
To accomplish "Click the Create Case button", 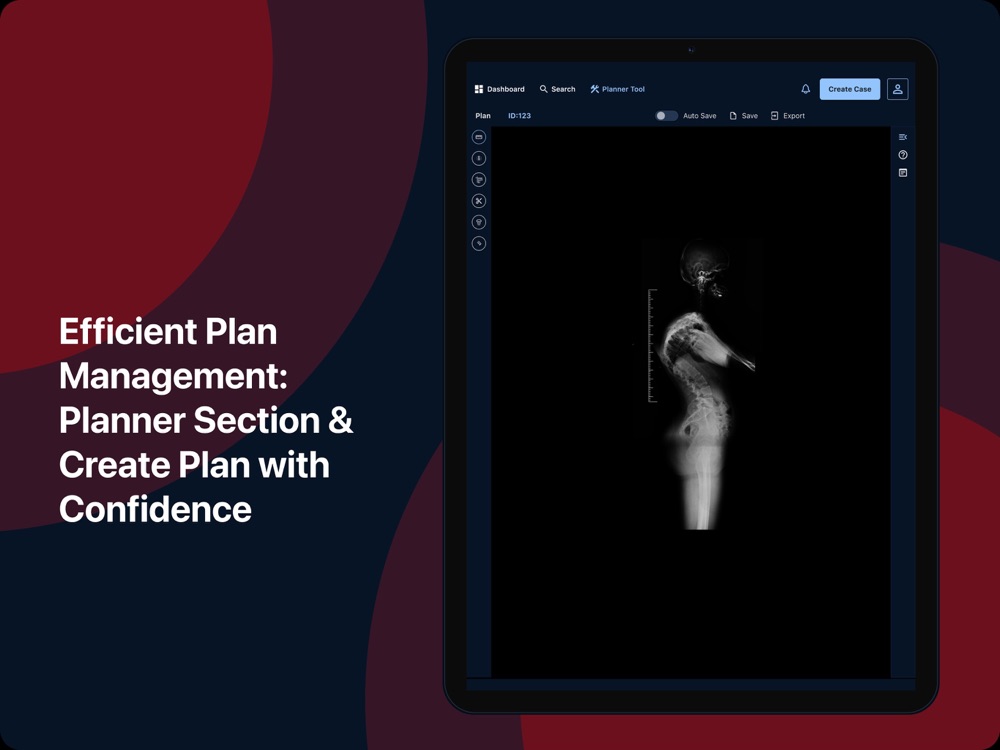I will 849,89.
